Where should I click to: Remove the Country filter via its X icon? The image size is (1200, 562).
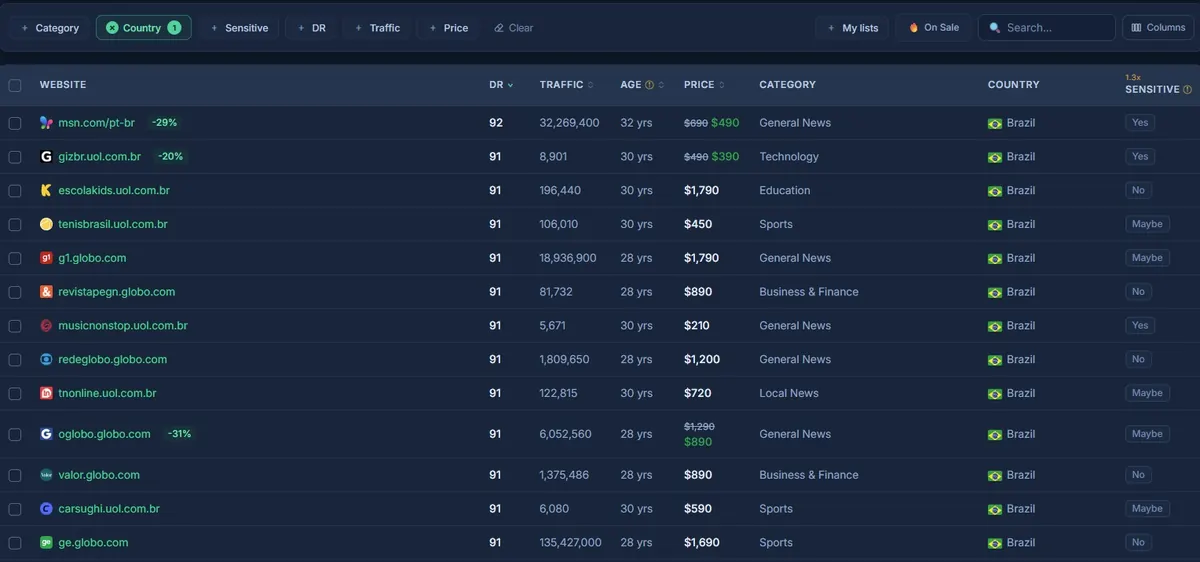[112, 28]
